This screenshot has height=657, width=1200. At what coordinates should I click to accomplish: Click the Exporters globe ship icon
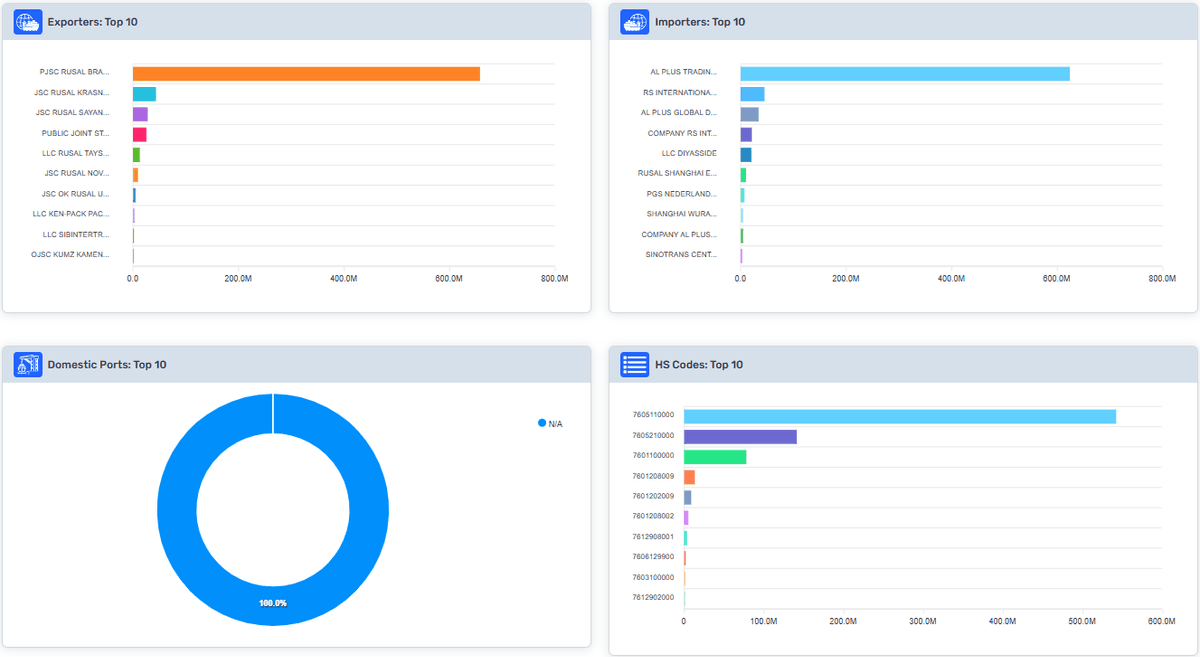pyautogui.click(x=28, y=22)
